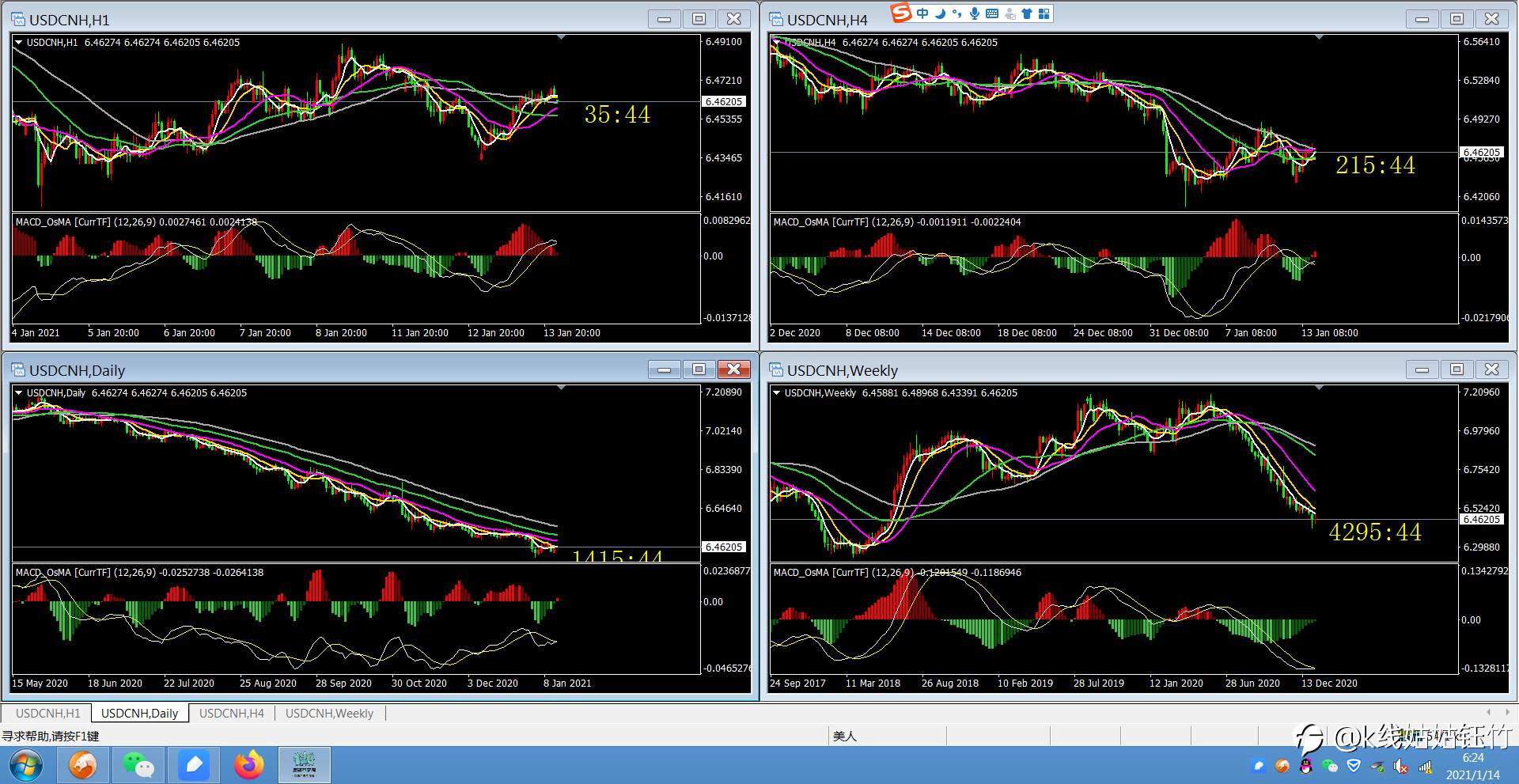Click the H1 countdown timer 35:44
Screen dimensions: 1519x784
pyautogui.click(x=617, y=115)
